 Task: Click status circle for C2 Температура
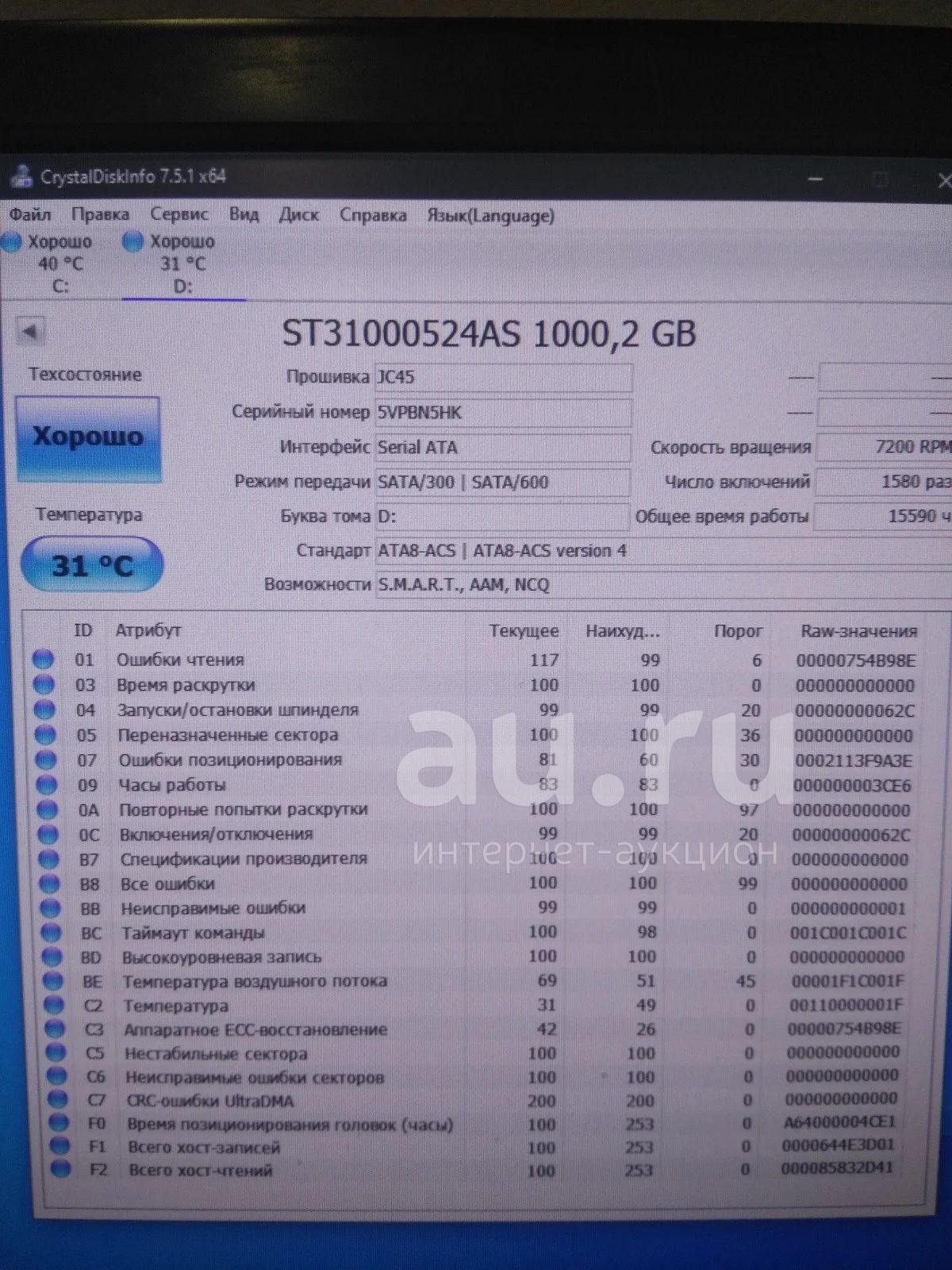[53, 1005]
